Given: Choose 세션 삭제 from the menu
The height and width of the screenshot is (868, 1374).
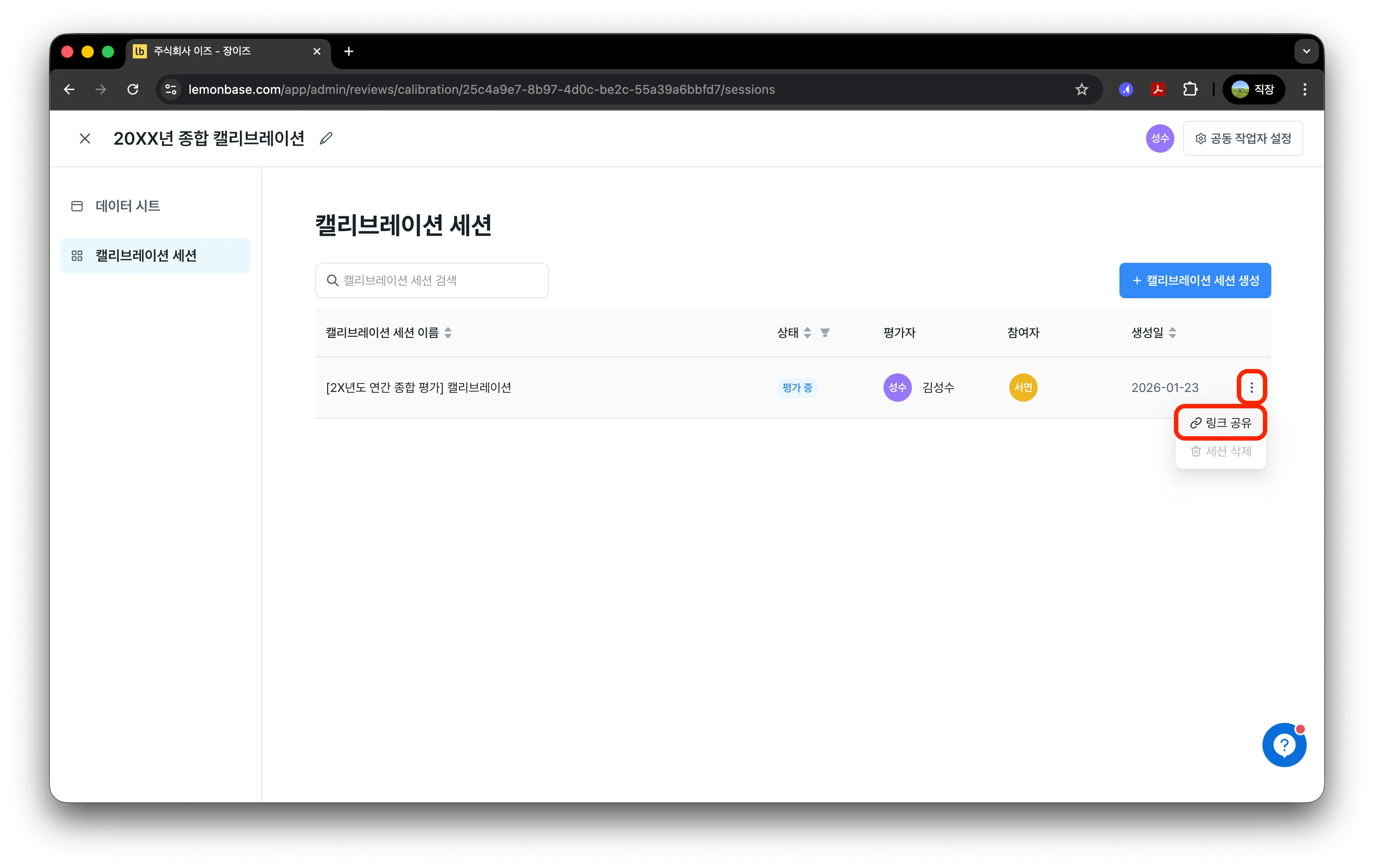Looking at the screenshot, I should 1220,452.
